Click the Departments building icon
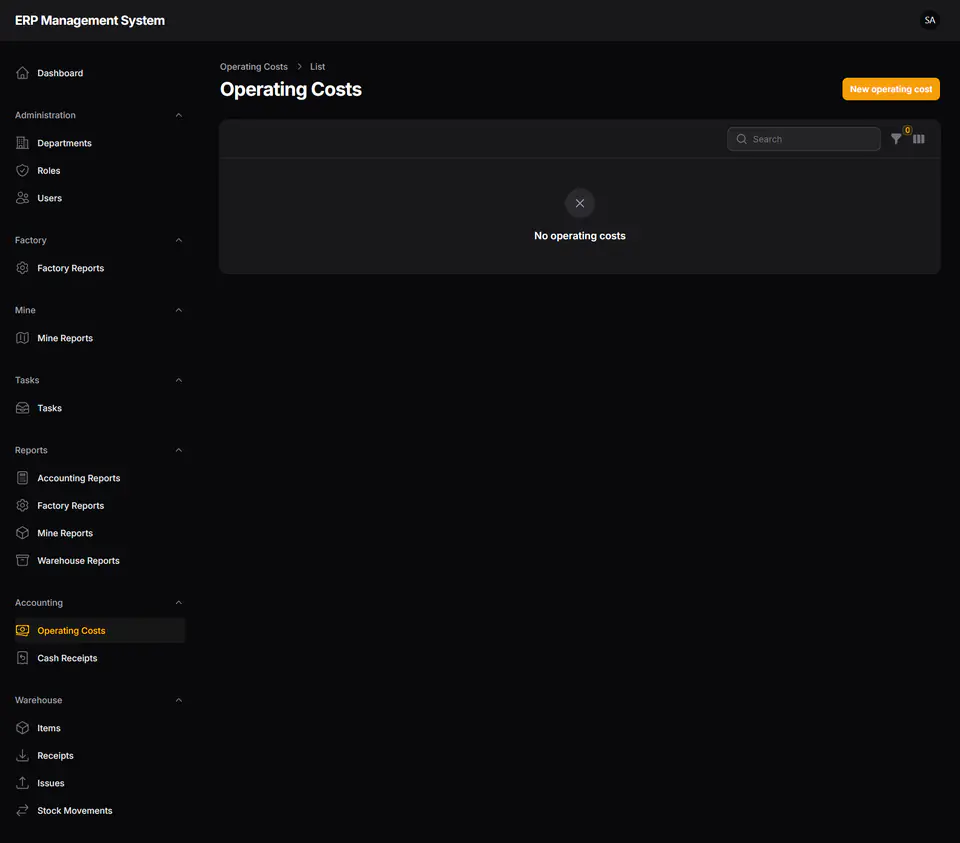The width and height of the screenshot is (960, 843). tap(23, 143)
